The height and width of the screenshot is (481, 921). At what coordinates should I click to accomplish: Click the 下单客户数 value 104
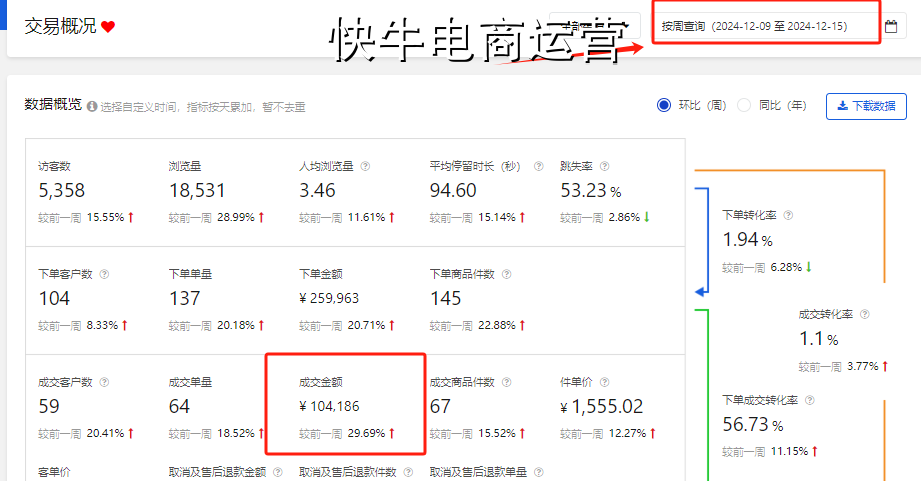coord(54,298)
